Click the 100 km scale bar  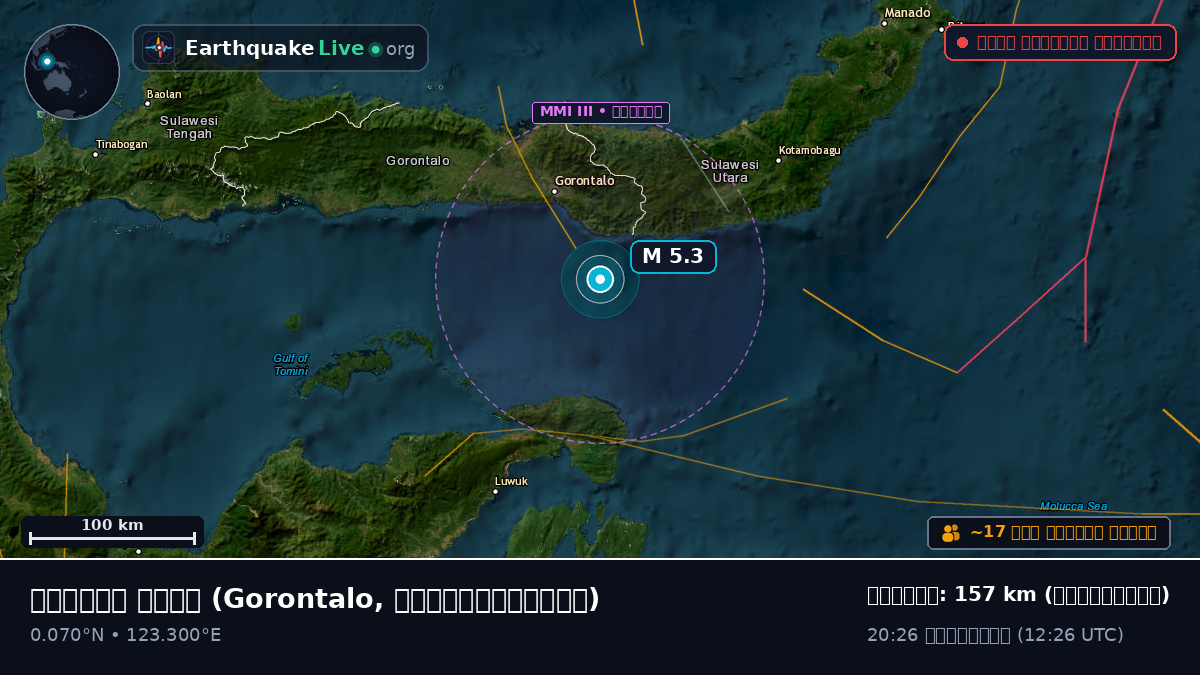tap(112, 532)
